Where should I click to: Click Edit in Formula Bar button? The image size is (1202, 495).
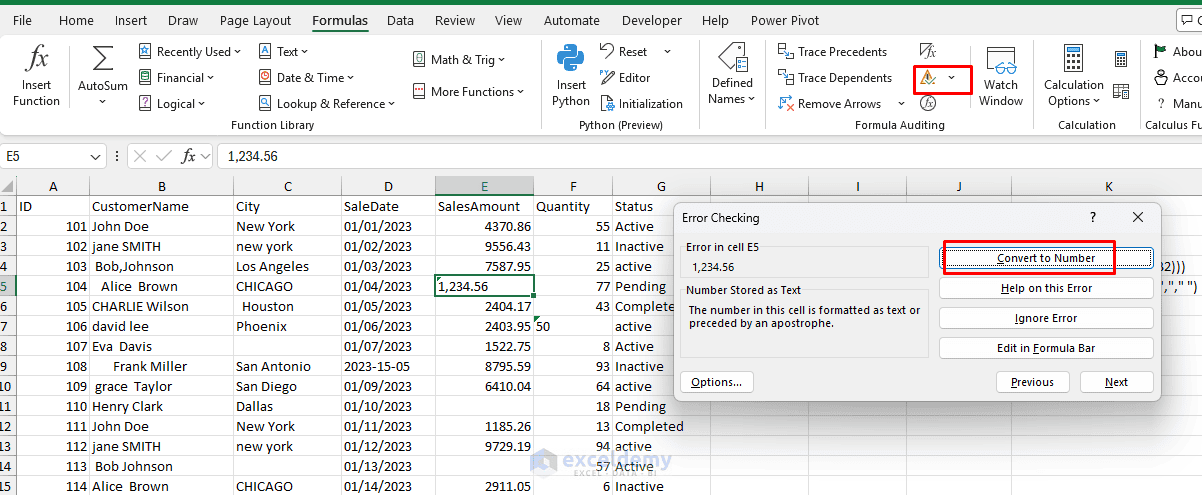click(x=1046, y=348)
